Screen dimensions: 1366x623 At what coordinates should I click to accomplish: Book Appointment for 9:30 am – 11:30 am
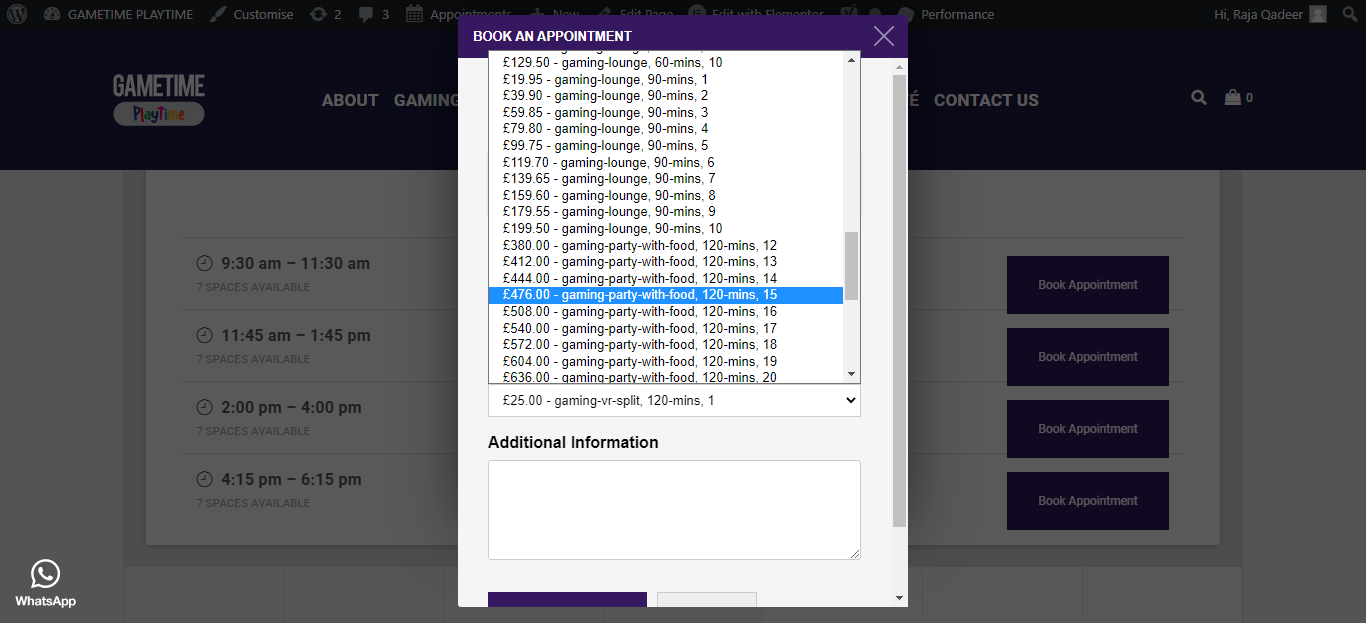tap(1088, 285)
